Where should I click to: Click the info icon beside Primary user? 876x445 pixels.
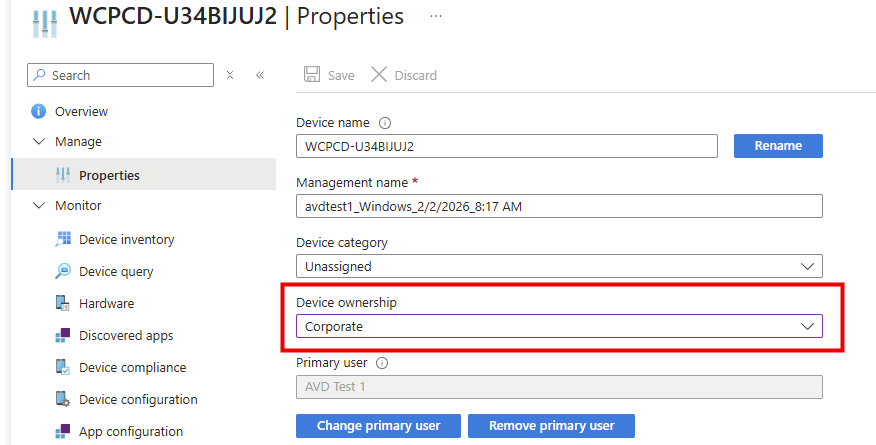[x=382, y=363]
